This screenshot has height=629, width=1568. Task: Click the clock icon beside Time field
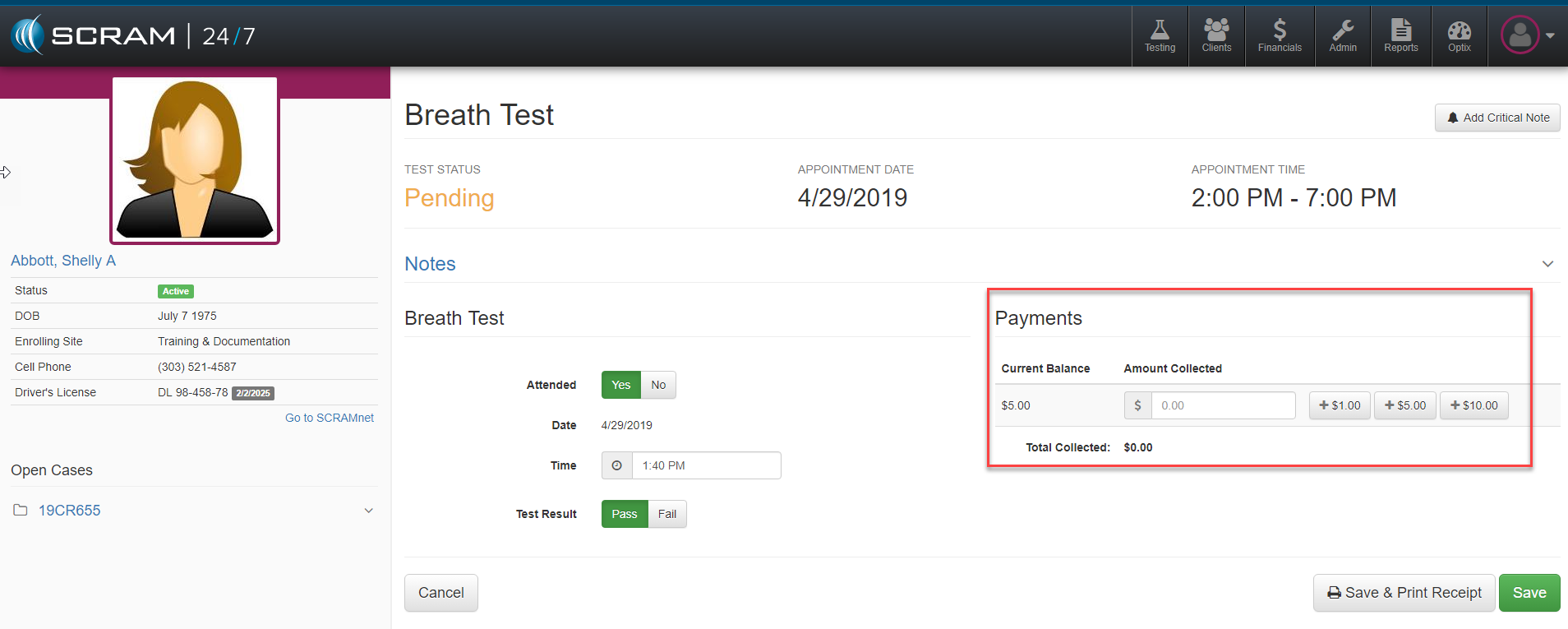(x=617, y=465)
